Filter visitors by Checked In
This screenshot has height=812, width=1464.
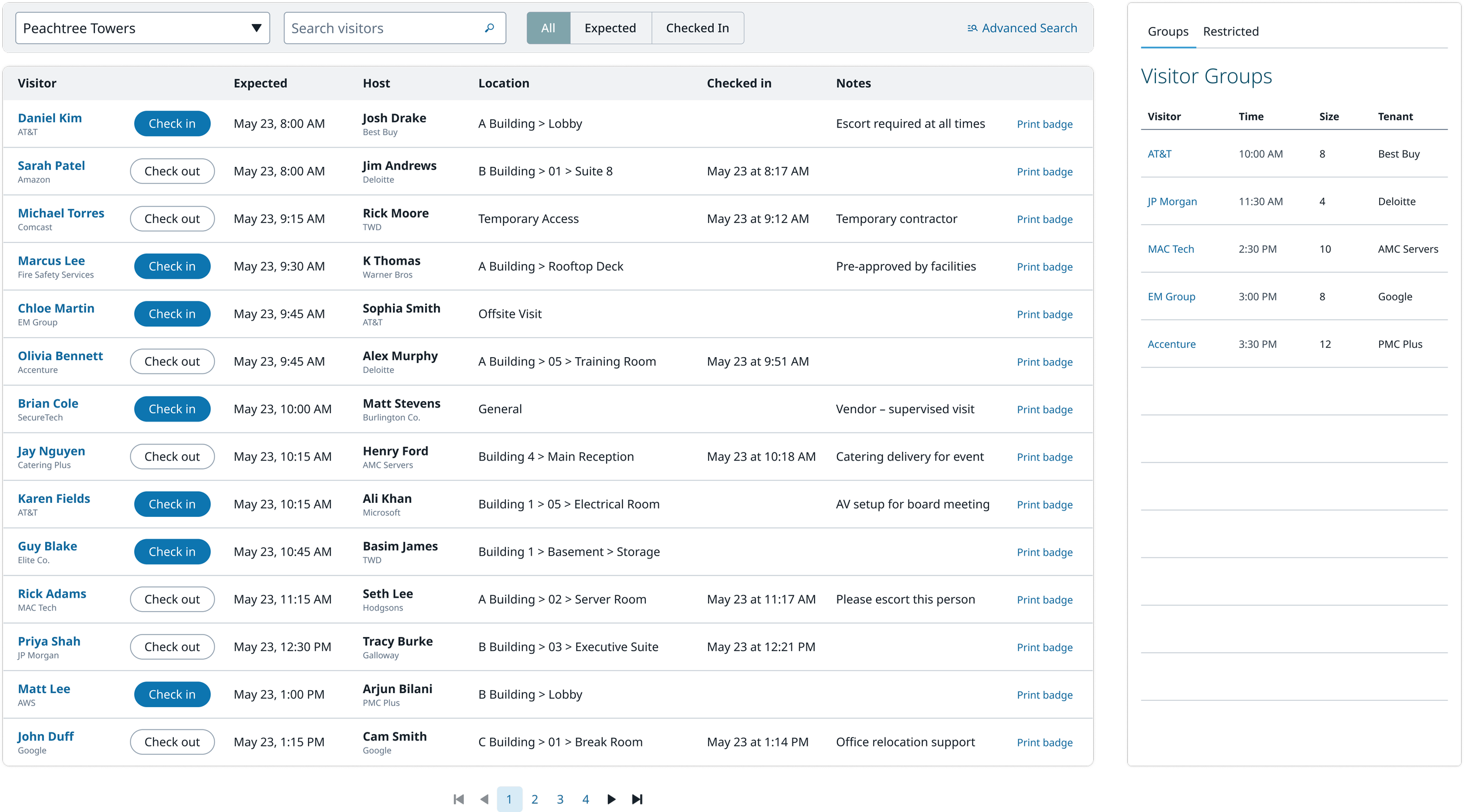tap(697, 28)
